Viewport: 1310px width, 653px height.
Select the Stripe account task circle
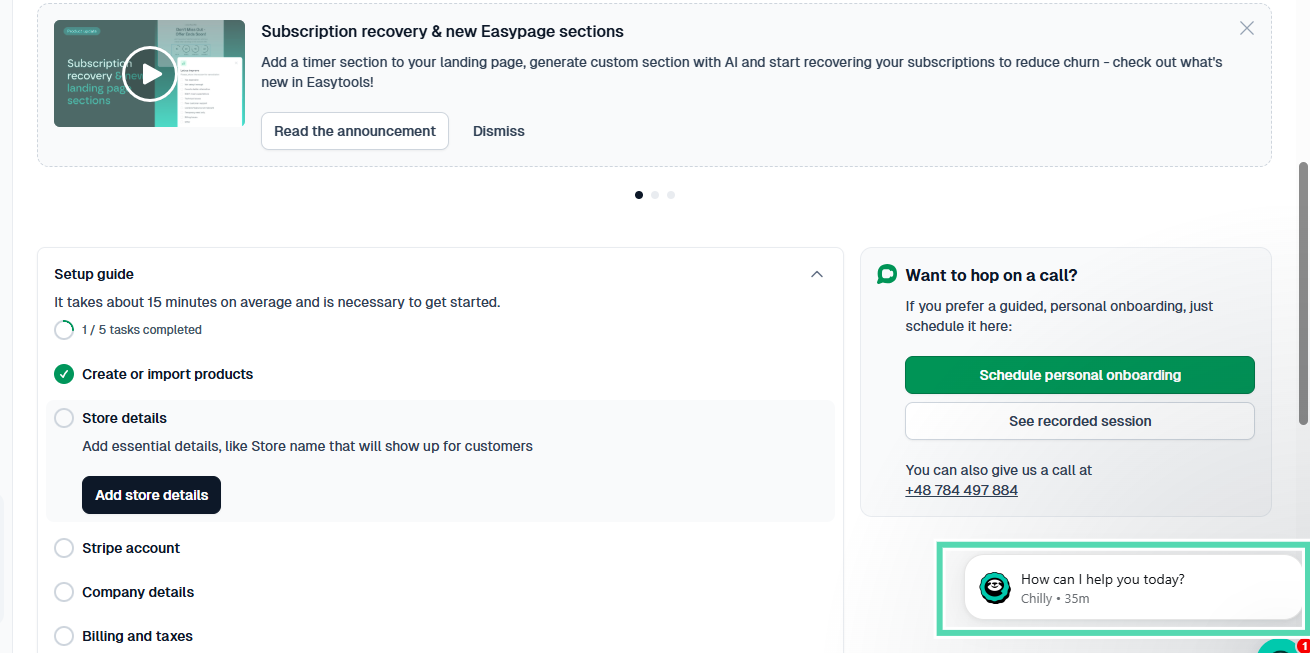(64, 548)
